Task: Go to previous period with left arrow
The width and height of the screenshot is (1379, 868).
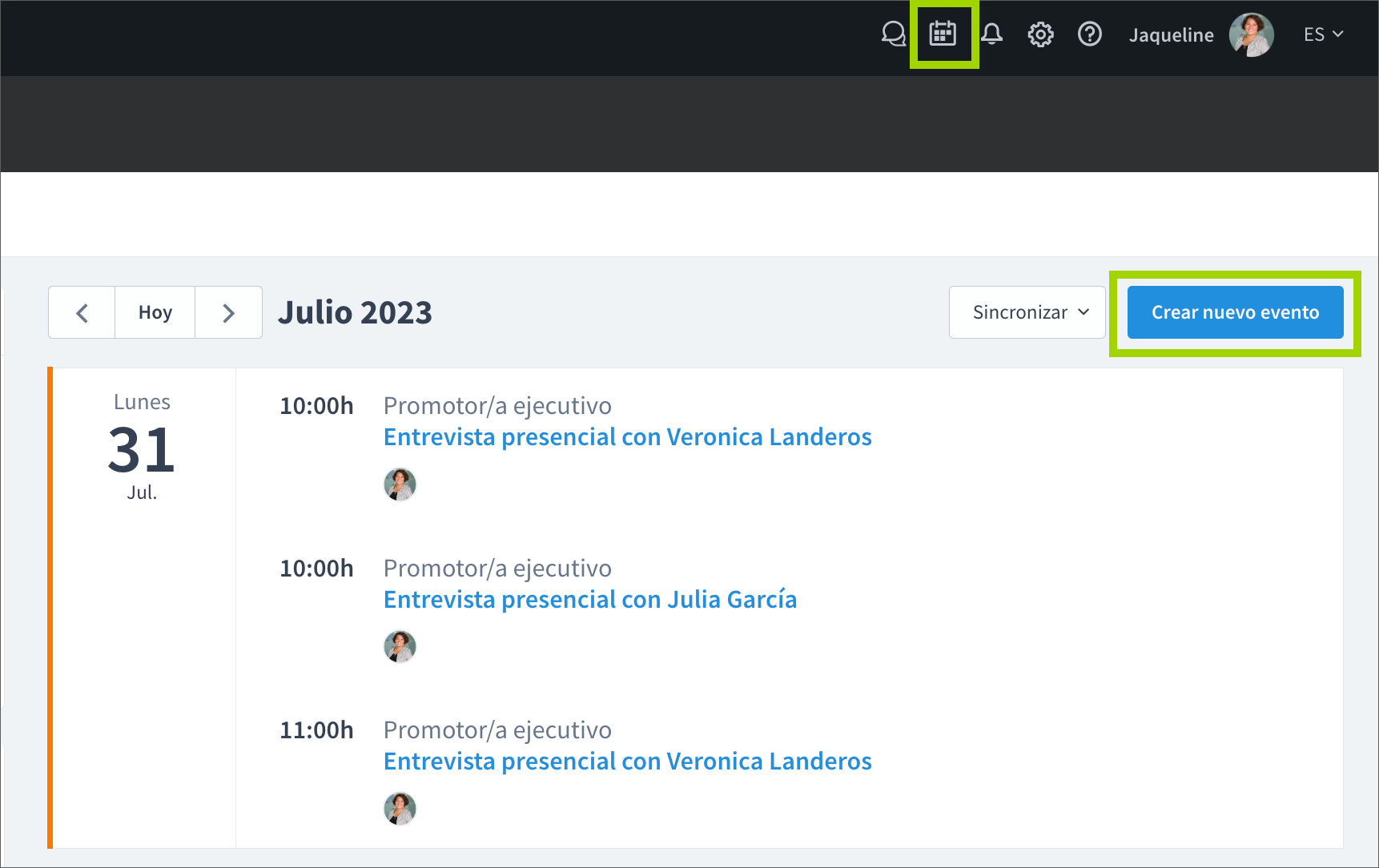Action: tap(82, 312)
